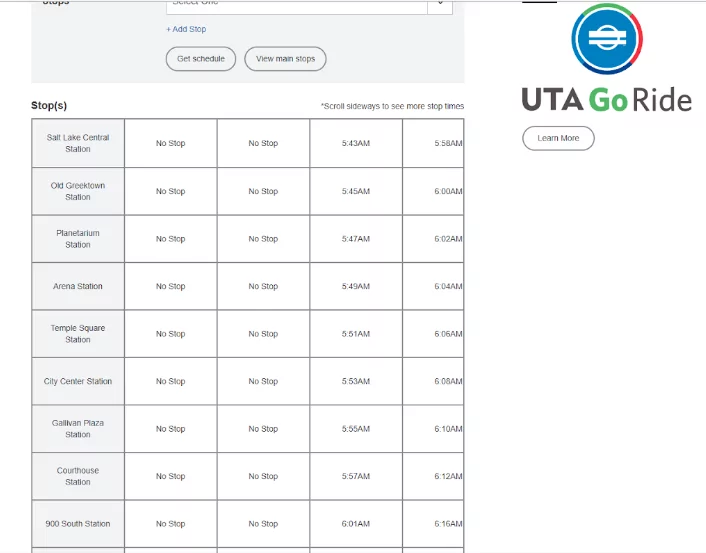The height and width of the screenshot is (553, 706).
Task: Open the stop selection dropdown arrow
Action: (440, 4)
